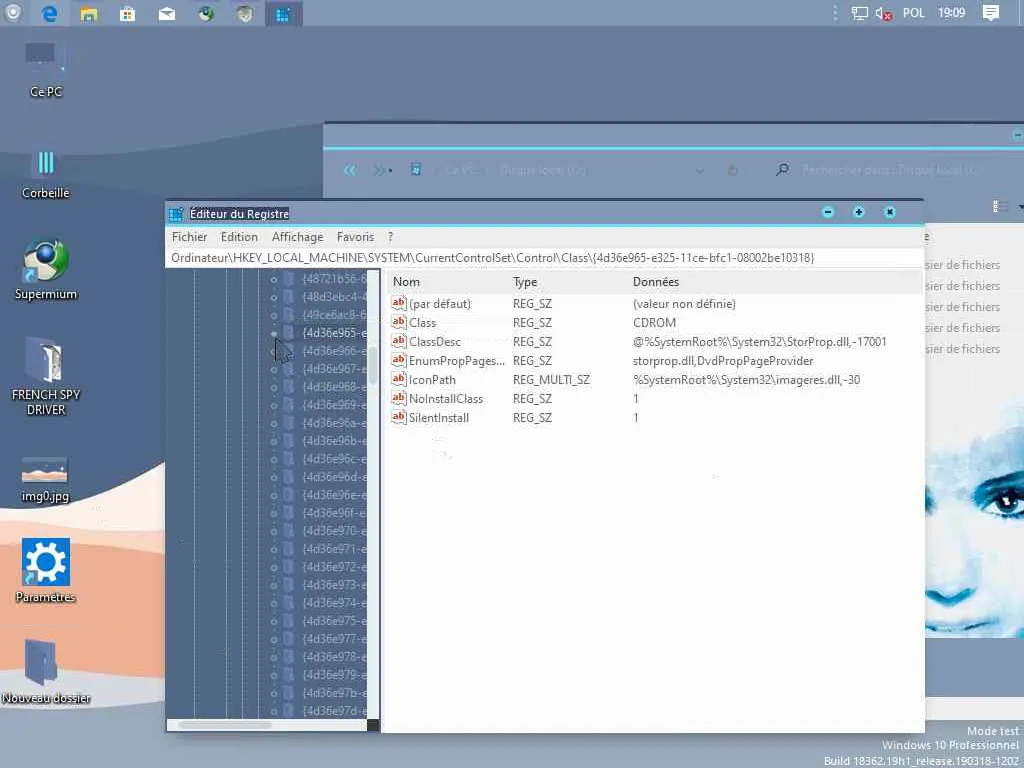Click the Supermium browser taskbar icon
Screen dimensions: 1024x768
206,14
